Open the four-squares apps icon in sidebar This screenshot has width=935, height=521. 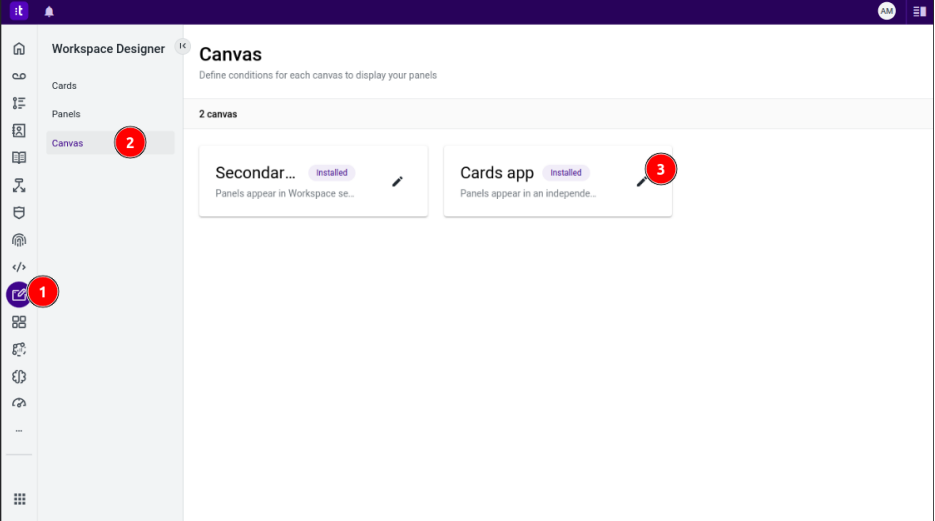[x=19, y=322]
